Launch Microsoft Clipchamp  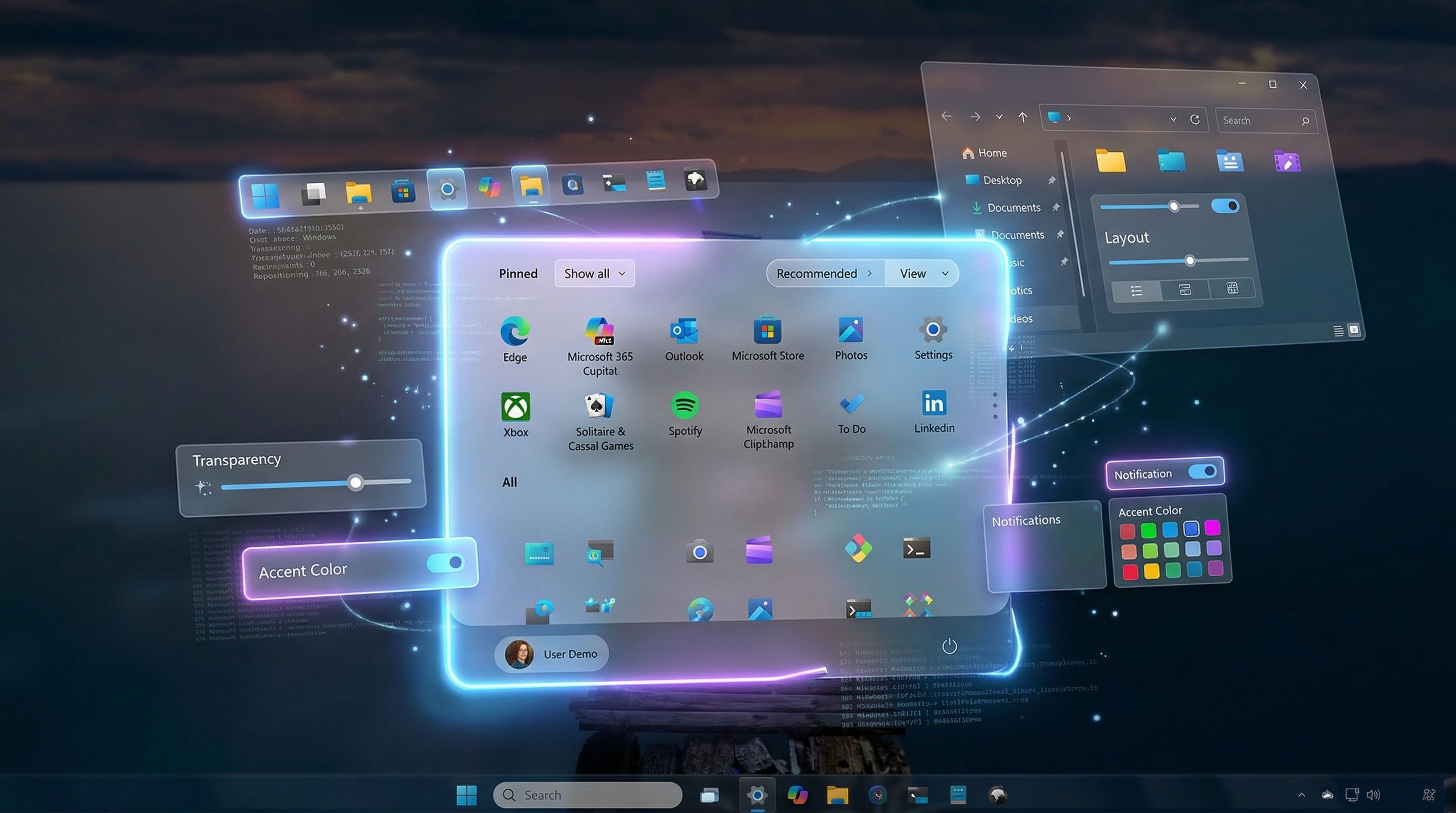click(x=768, y=405)
